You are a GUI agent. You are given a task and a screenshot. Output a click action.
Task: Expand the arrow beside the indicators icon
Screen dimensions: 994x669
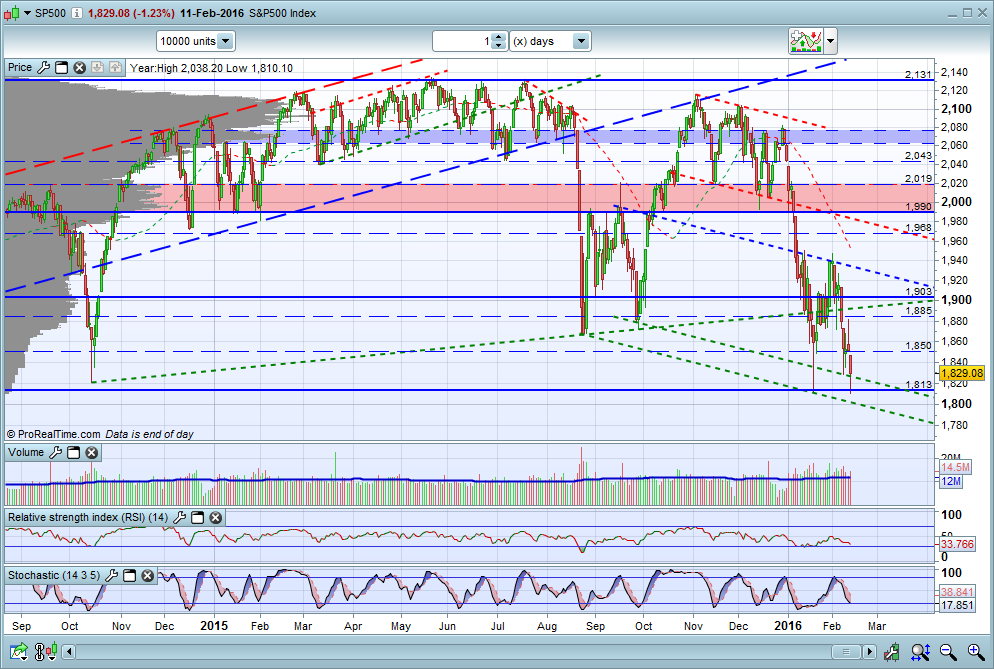(830, 41)
